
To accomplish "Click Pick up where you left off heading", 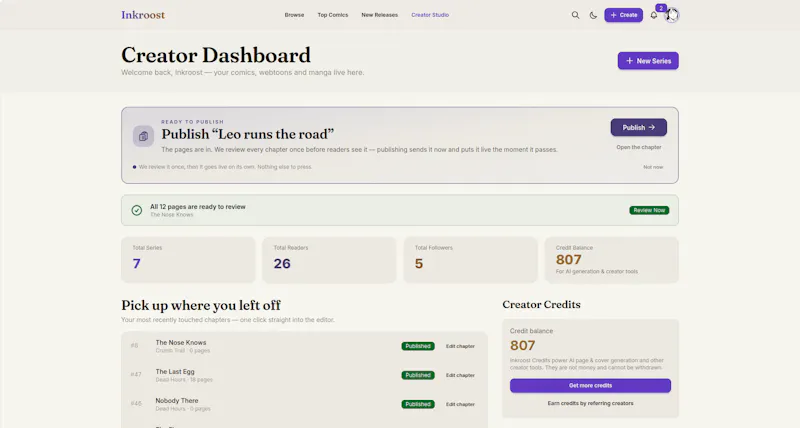I will [201, 306].
